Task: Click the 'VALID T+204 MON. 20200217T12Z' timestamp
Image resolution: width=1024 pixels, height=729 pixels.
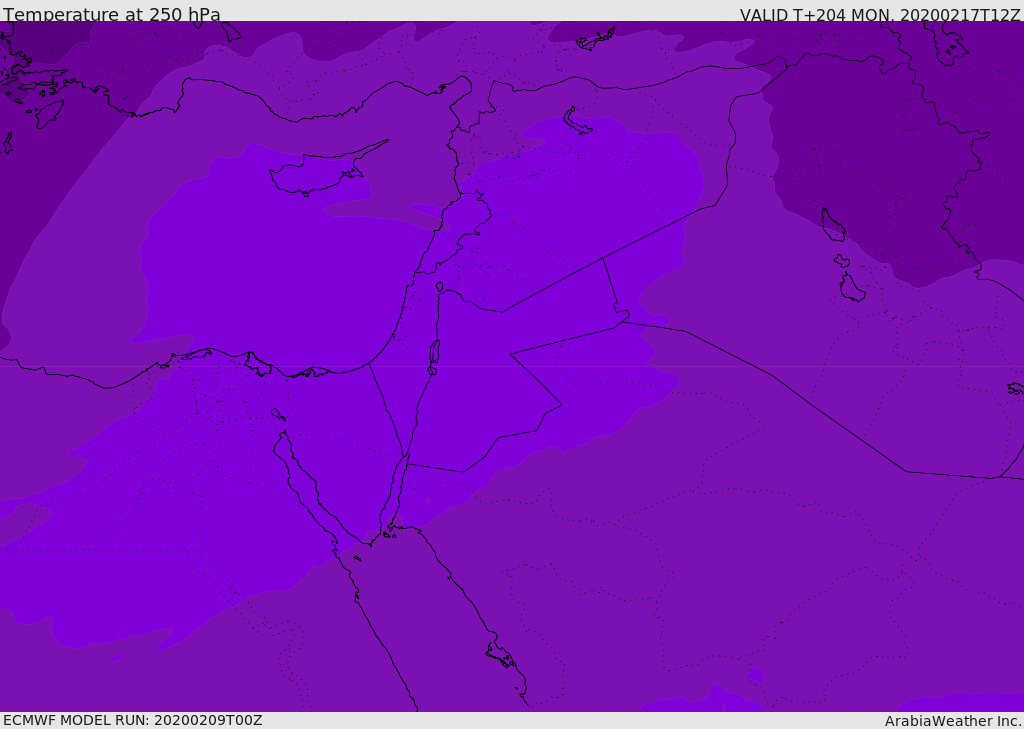Action: [x=879, y=15]
